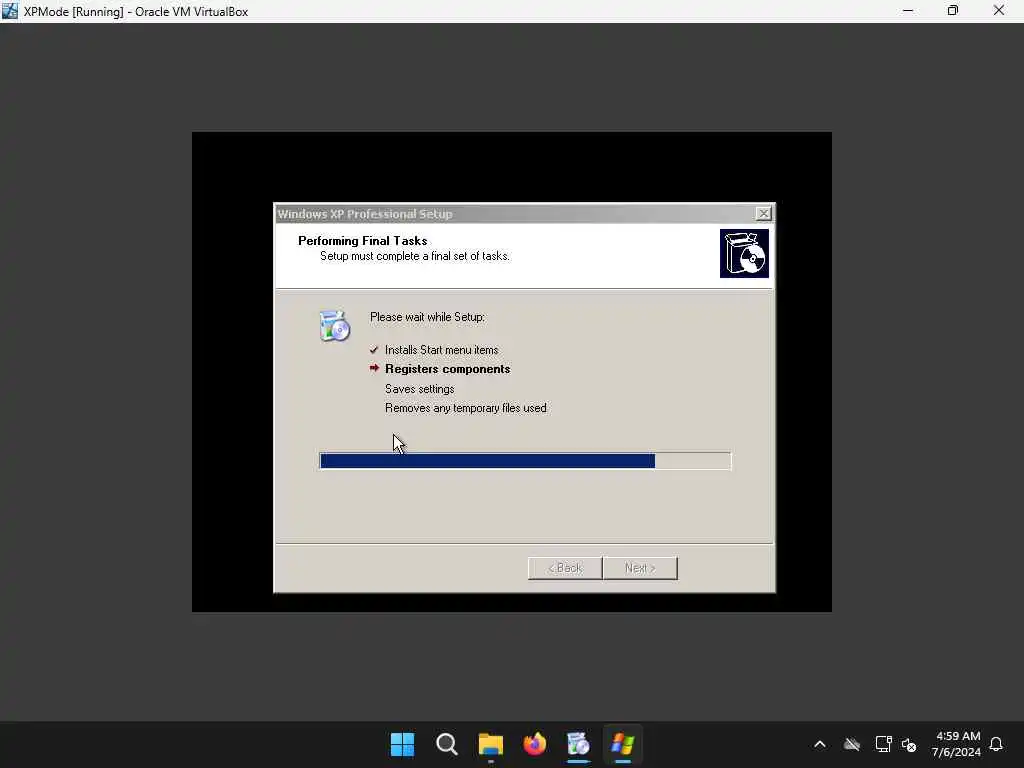Minimize the VirtualBox XPMode window
The width and height of the screenshot is (1024, 768).
click(x=908, y=11)
